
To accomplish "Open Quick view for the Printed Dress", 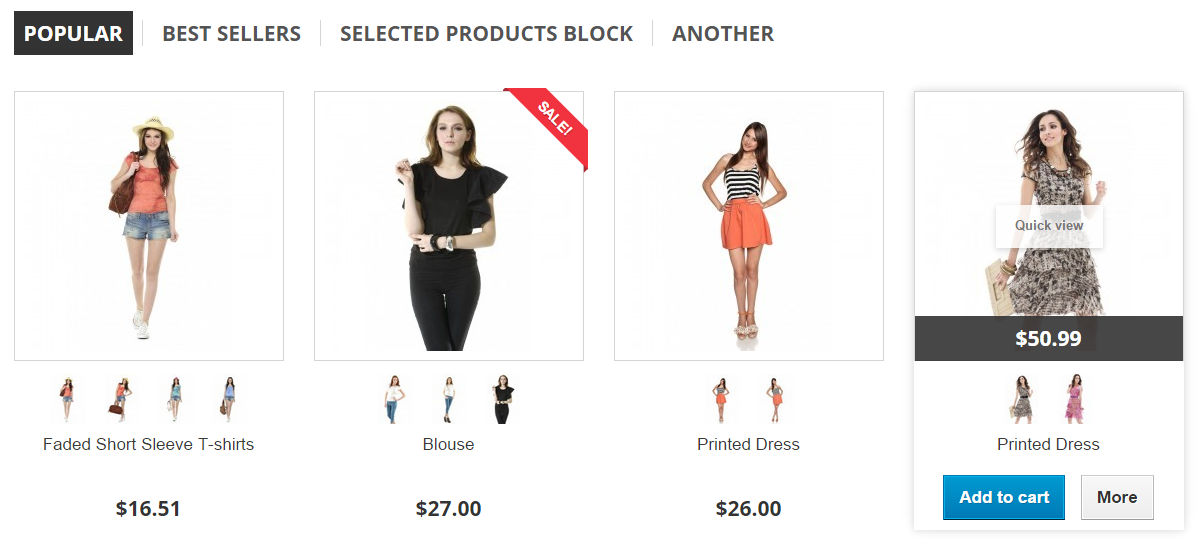I will click(1048, 226).
